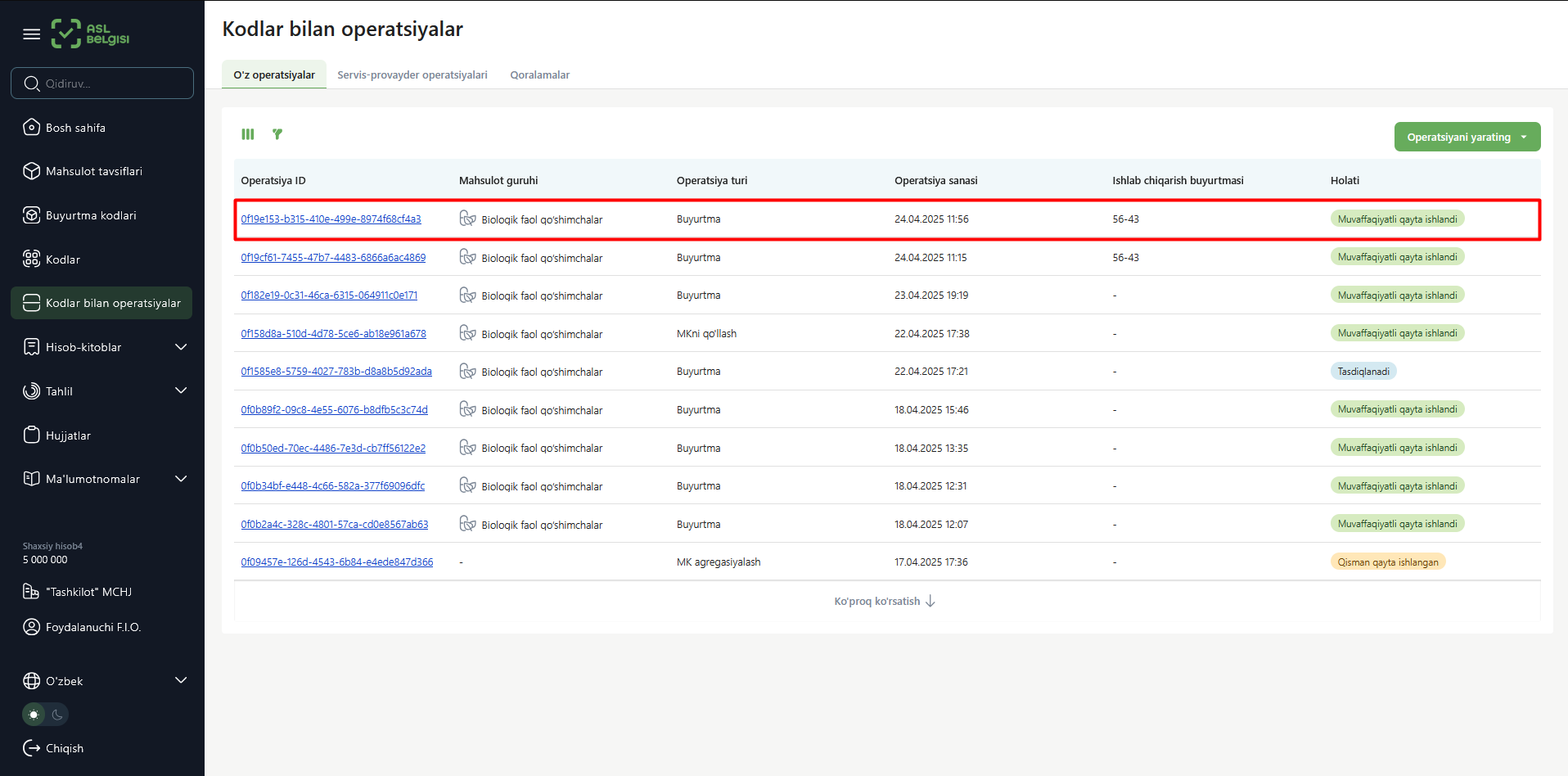Open operation 0f1585e8-5759-4027-783b-d8a8b5d92ada
This screenshot has height=776, width=1568.
pyautogui.click(x=336, y=372)
